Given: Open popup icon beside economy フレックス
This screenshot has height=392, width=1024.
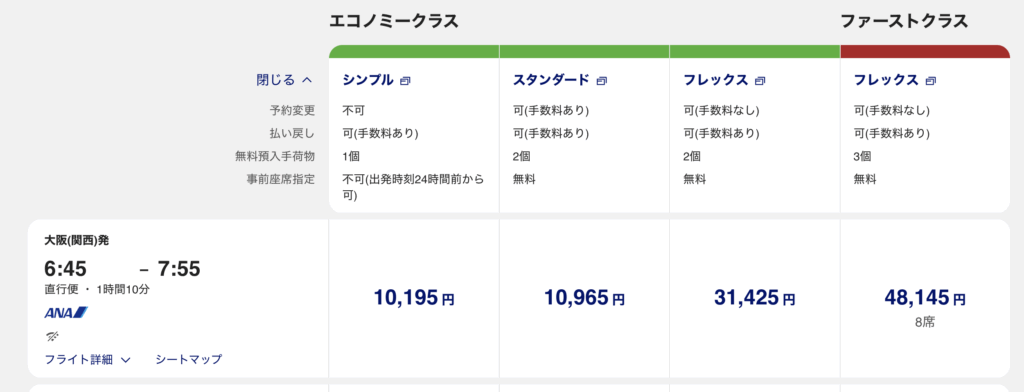Looking at the screenshot, I should click(760, 81).
